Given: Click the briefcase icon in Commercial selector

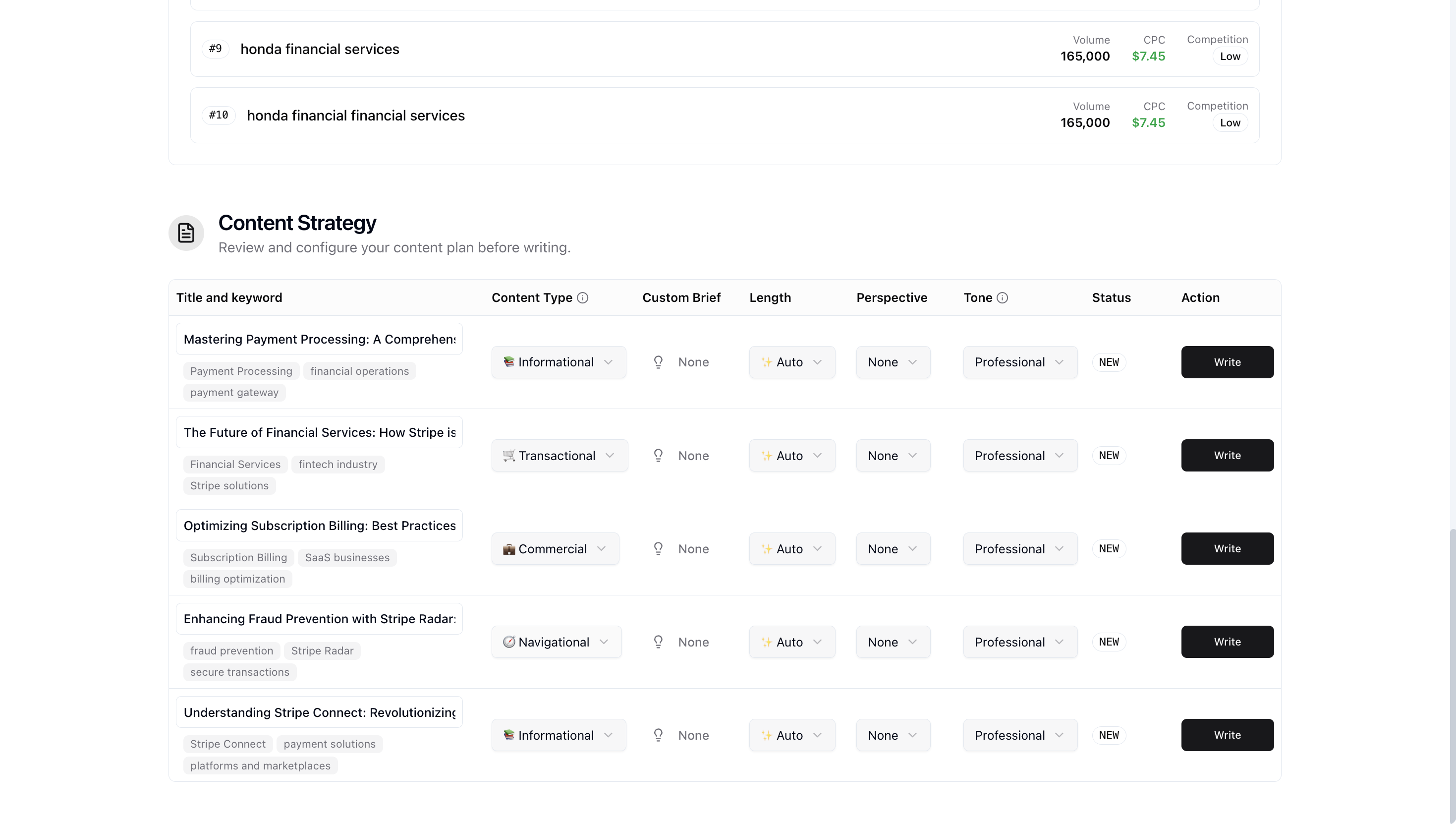Looking at the screenshot, I should pos(508,548).
